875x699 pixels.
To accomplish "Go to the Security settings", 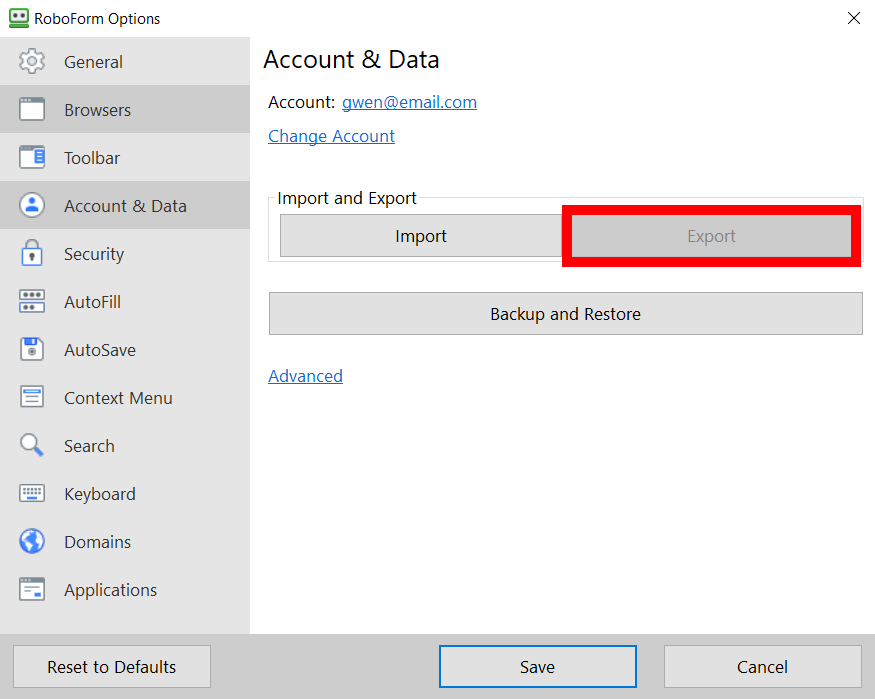I will (x=125, y=253).
